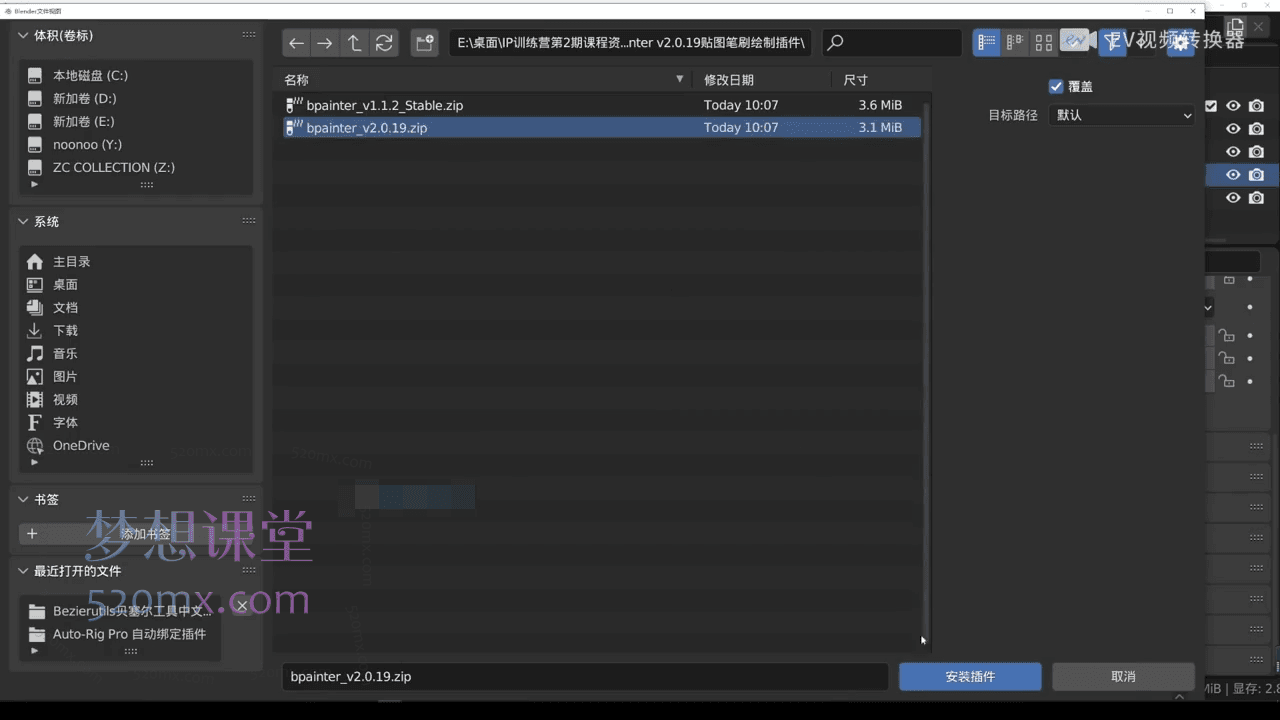The height and width of the screenshot is (720, 1280).
Task: Click 取消 cancel button
Action: coord(1123,677)
